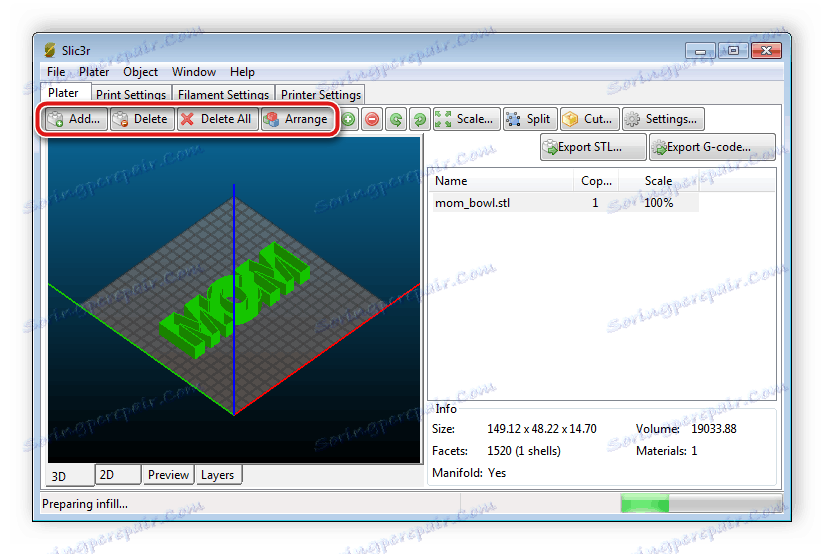This screenshot has height=554, width=824.
Task: Click the Delete All button
Action: (218, 119)
